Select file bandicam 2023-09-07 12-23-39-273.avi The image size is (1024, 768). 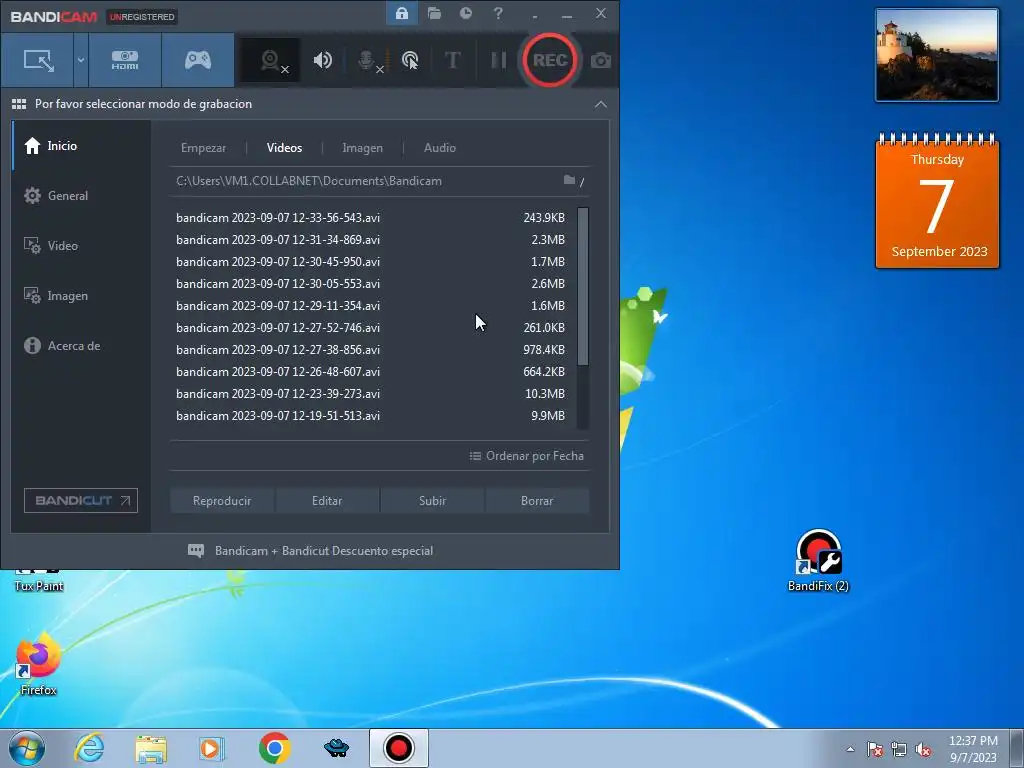[370, 394]
